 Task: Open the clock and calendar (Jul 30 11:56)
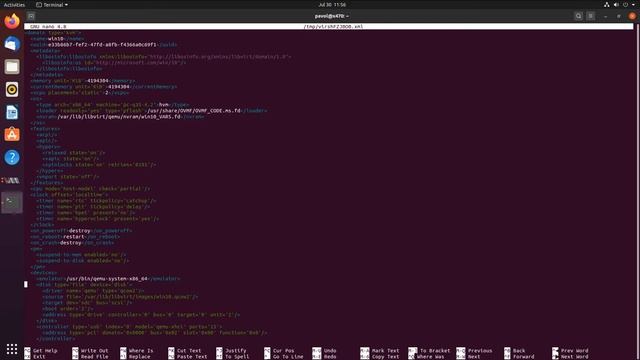tap(332, 5)
